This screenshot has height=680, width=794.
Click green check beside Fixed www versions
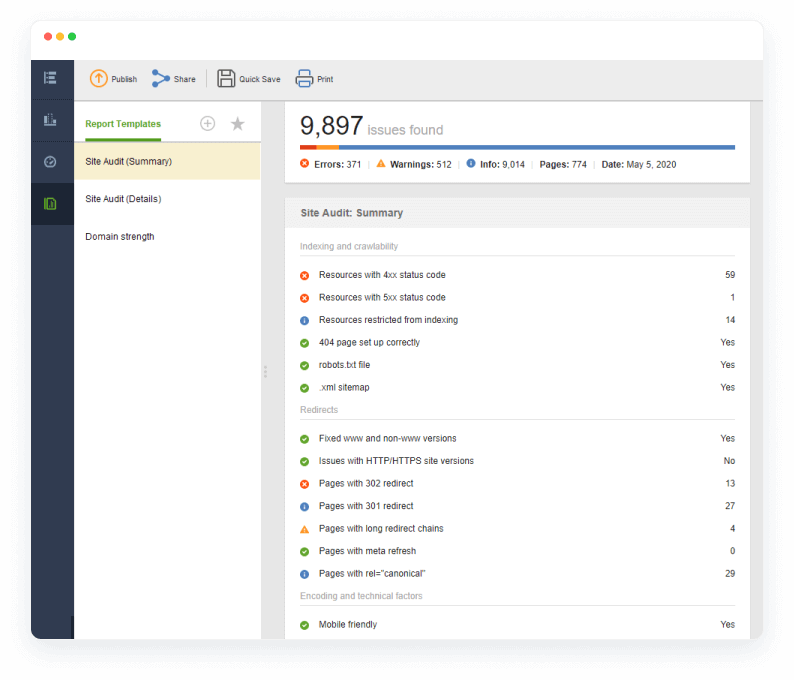pos(304,439)
